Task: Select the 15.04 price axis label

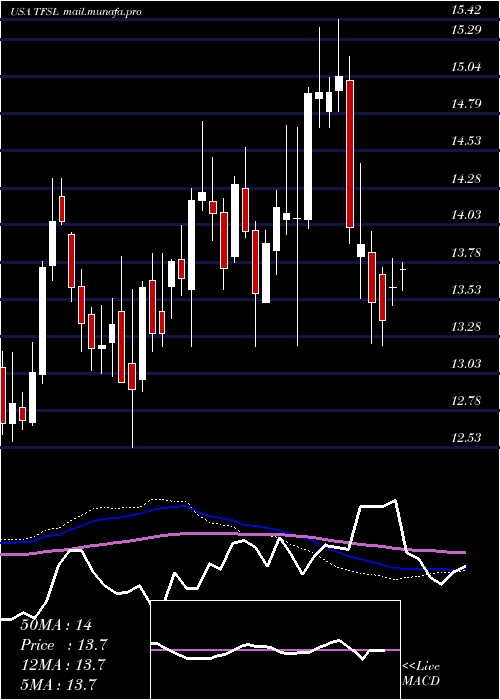Action: (x=466, y=67)
